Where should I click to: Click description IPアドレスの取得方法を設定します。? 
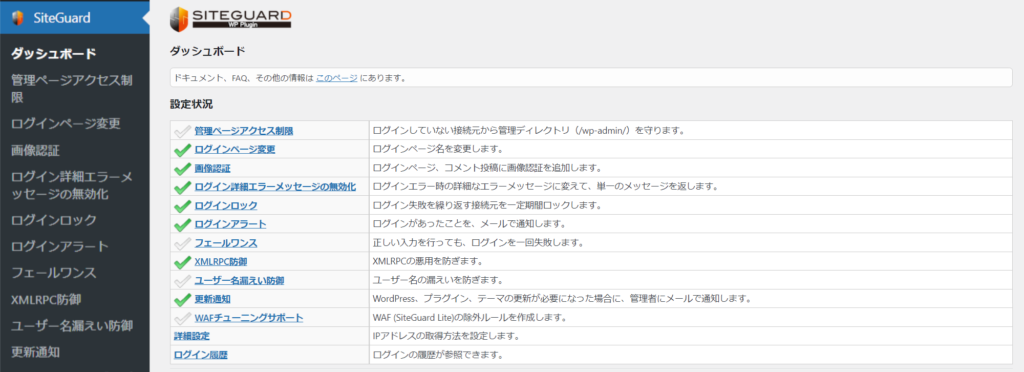pos(446,337)
